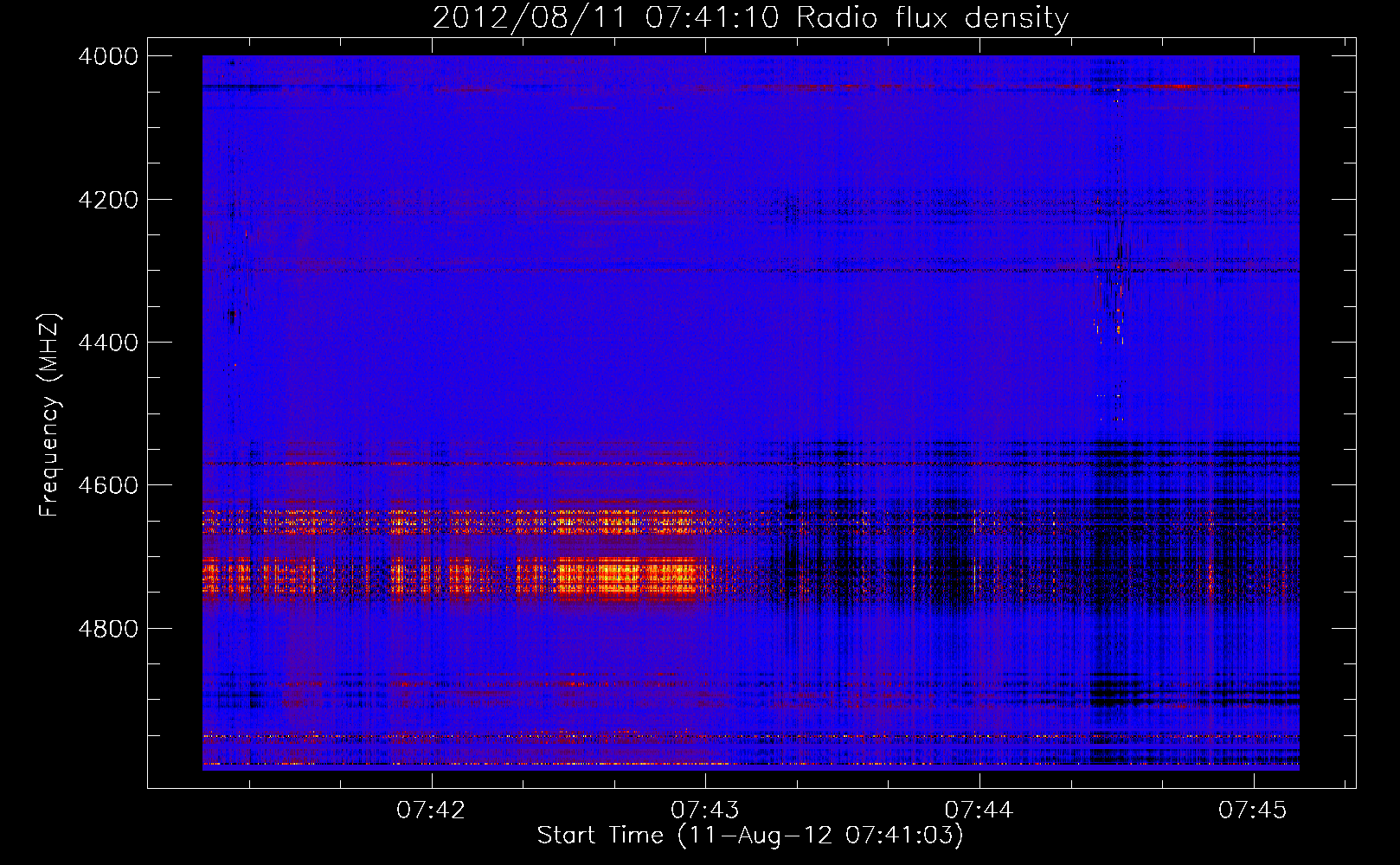Click the bright yellow burst near 4720 MHz
The height and width of the screenshot is (865, 1400).
pos(627,577)
